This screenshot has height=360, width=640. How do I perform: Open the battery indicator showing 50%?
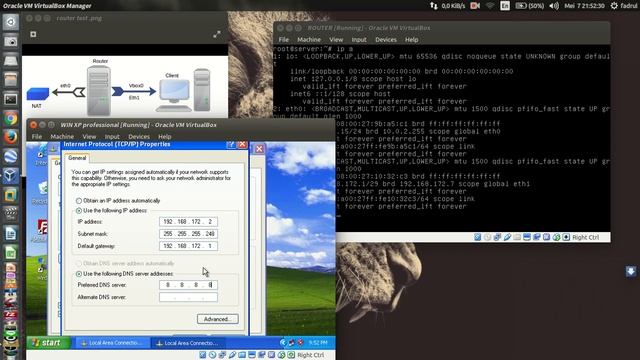coord(529,6)
